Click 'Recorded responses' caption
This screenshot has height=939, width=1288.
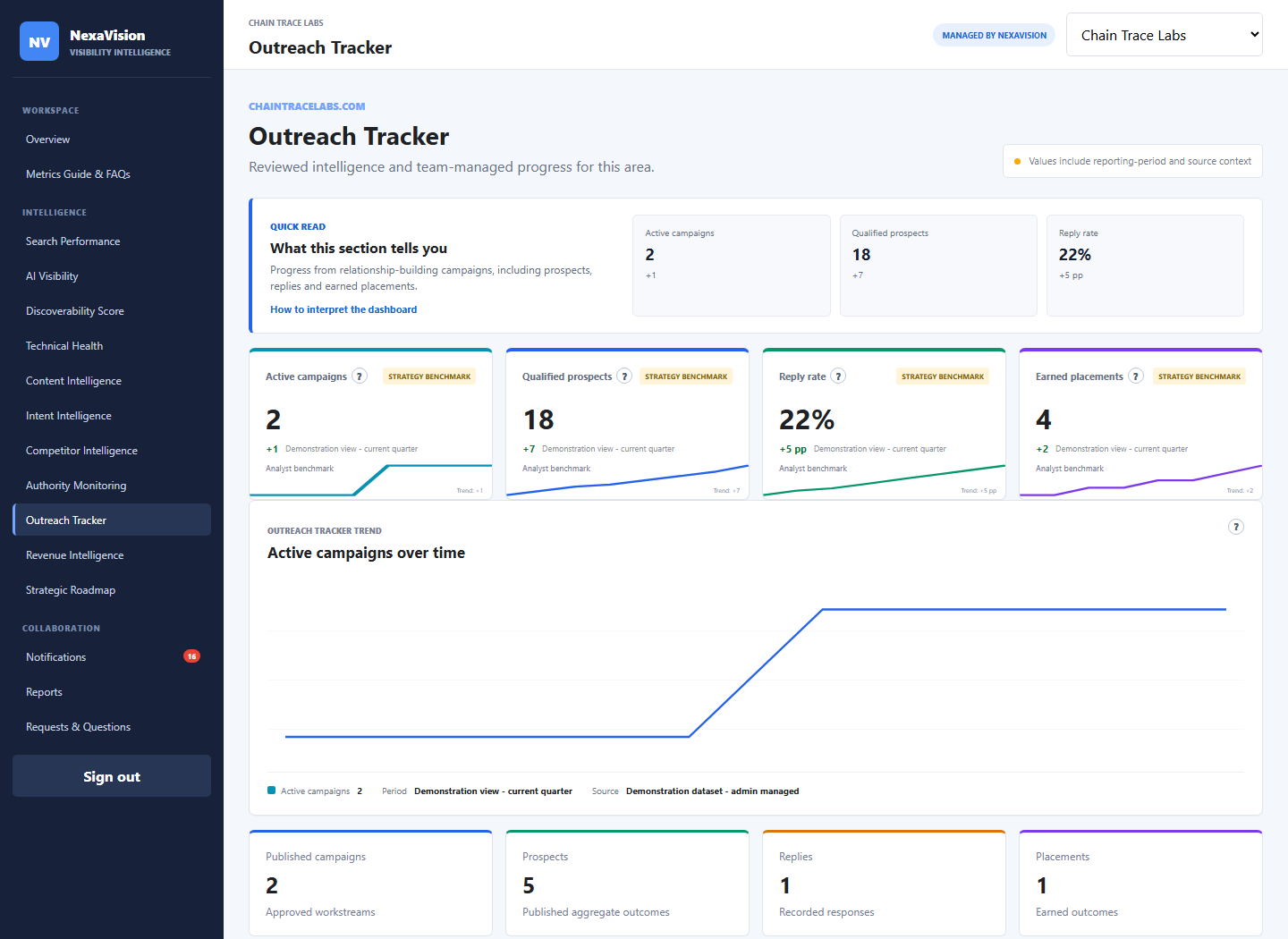tap(826, 912)
